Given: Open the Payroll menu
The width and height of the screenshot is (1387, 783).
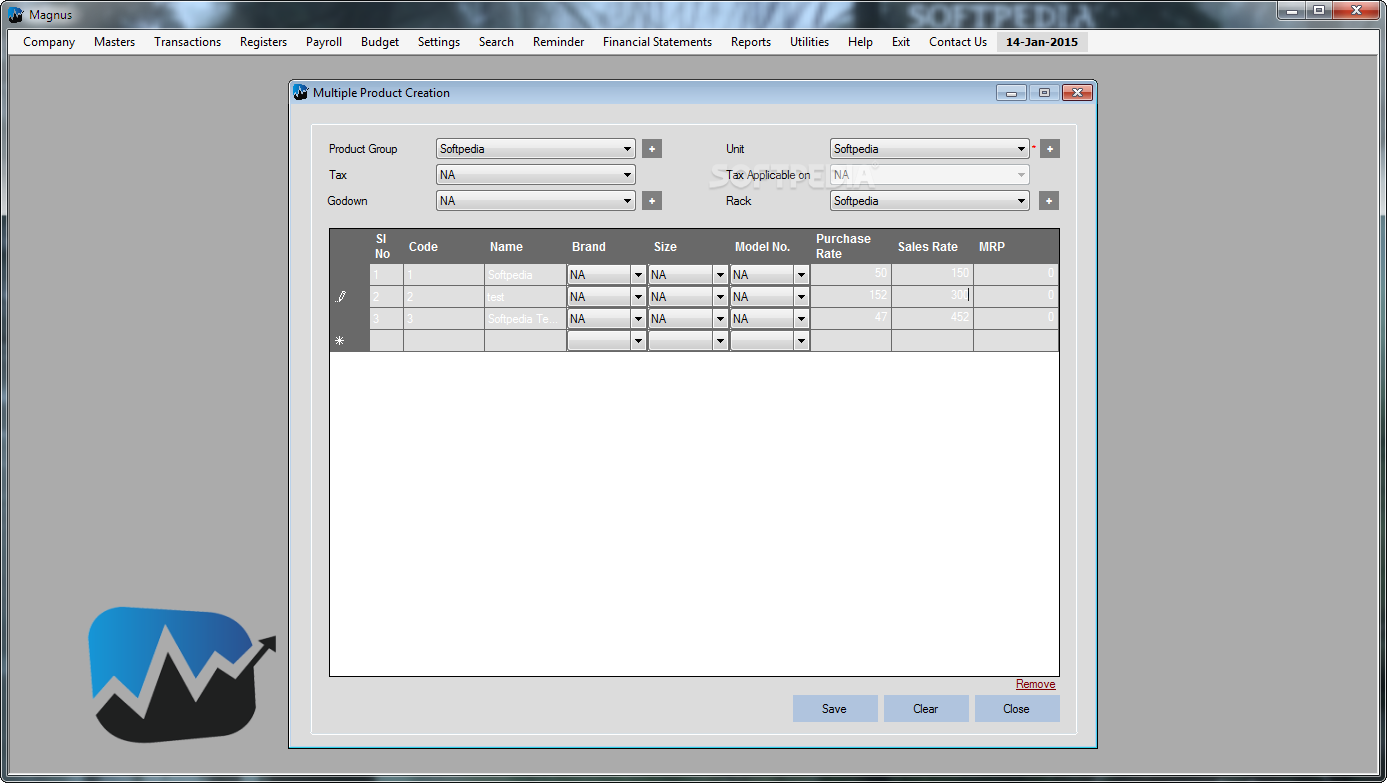Looking at the screenshot, I should coord(324,42).
